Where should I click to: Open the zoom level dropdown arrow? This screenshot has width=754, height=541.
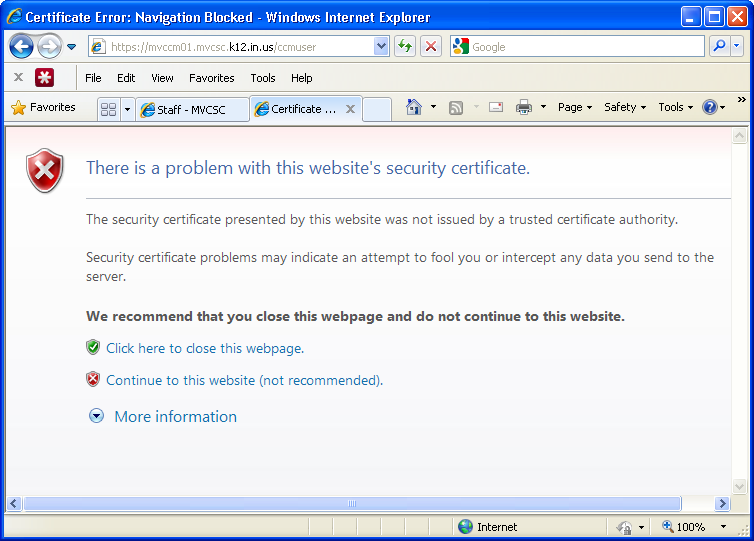point(723,527)
